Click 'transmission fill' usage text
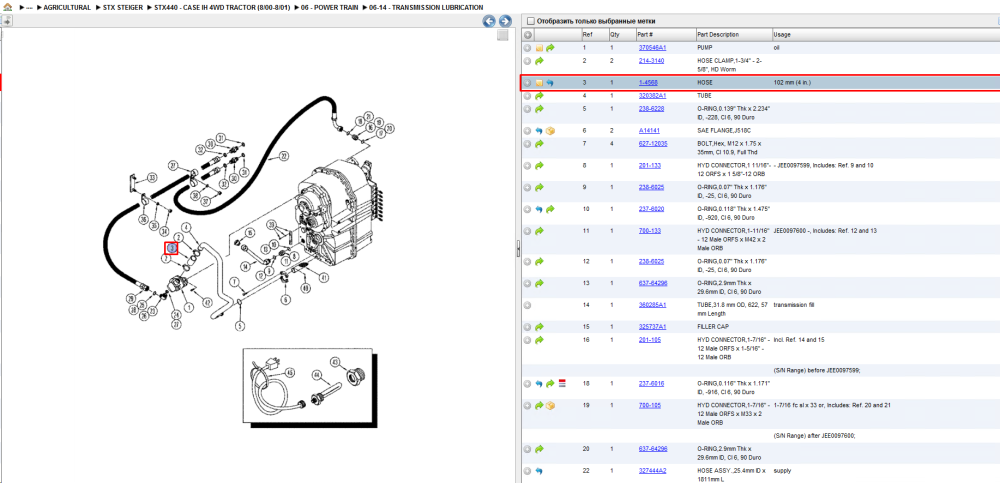This screenshot has width=1000, height=483. (x=795, y=305)
